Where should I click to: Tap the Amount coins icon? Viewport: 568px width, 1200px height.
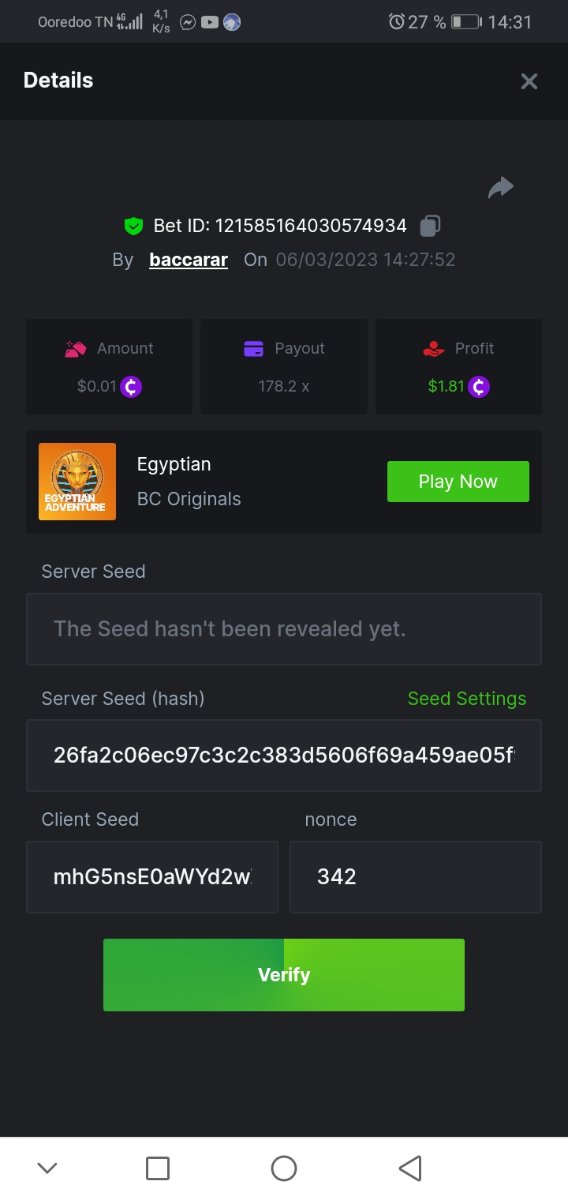[x=76, y=349]
